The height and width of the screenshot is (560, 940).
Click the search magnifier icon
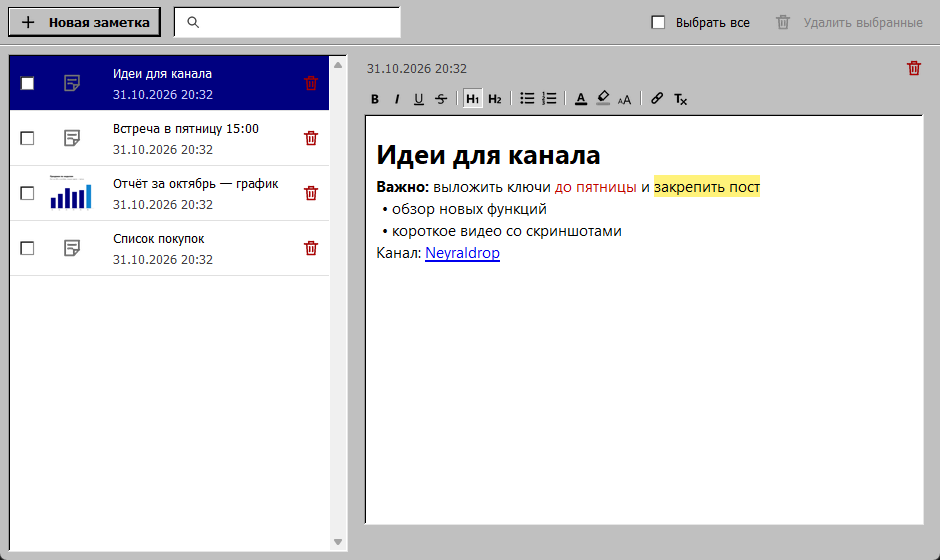click(192, 22)
